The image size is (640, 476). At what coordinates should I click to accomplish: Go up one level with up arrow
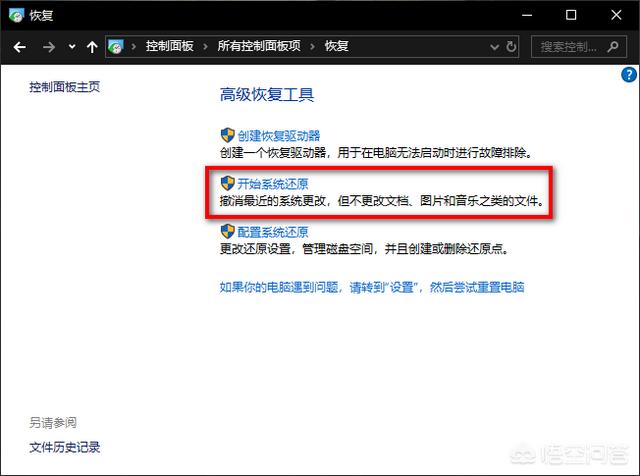92,47
